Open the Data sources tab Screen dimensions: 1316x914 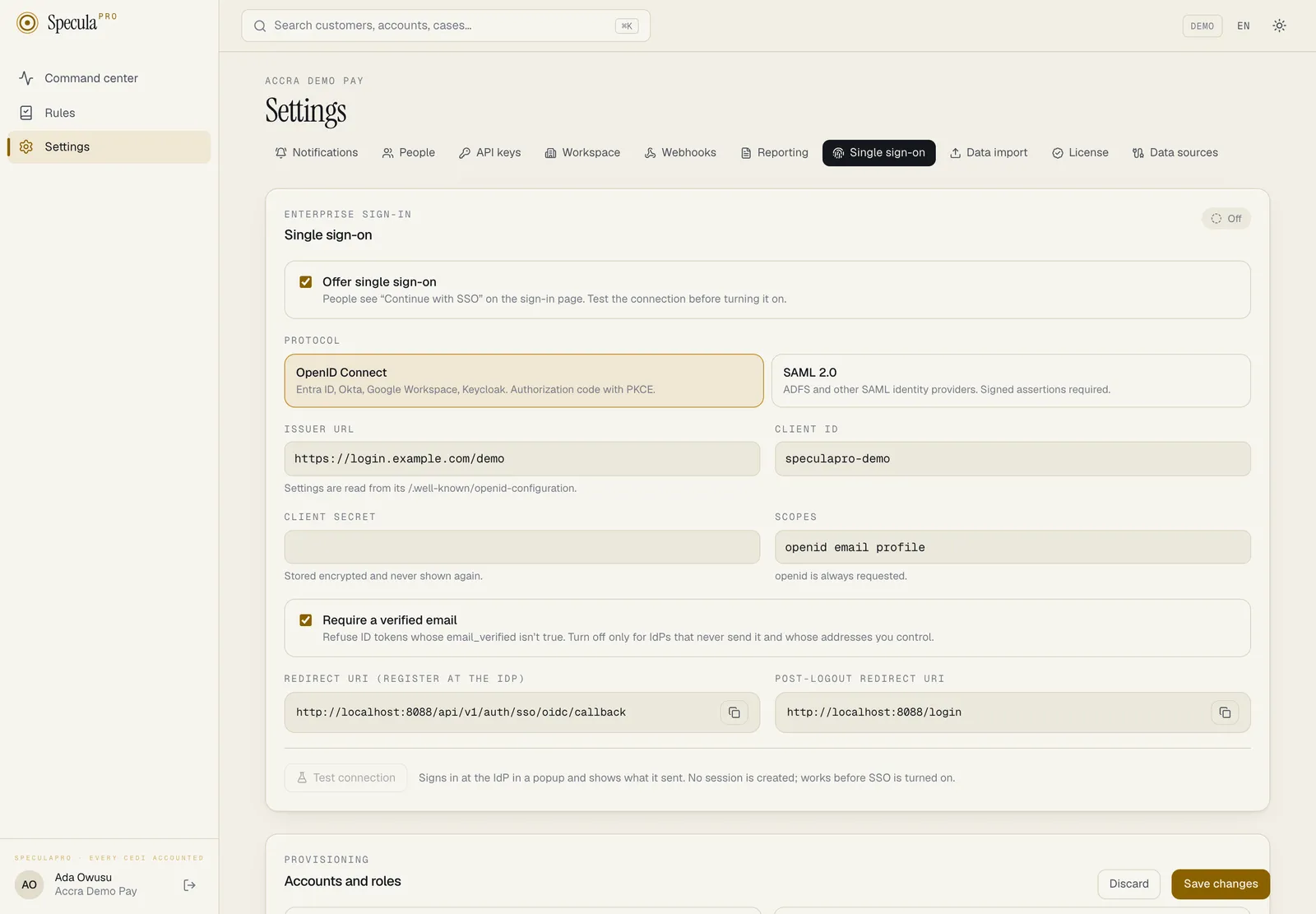[1175, 153]
